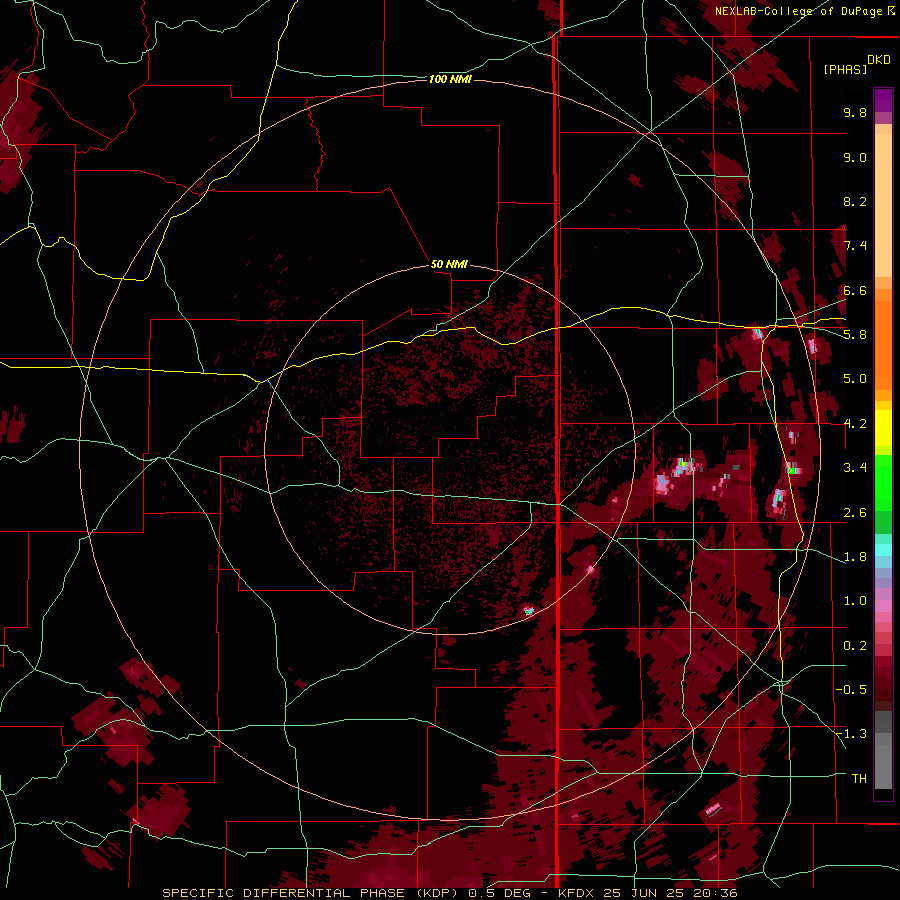Click the '50 NMI' range ring label
The height and width of the screenshot is (900, 900).
[449, 264]
